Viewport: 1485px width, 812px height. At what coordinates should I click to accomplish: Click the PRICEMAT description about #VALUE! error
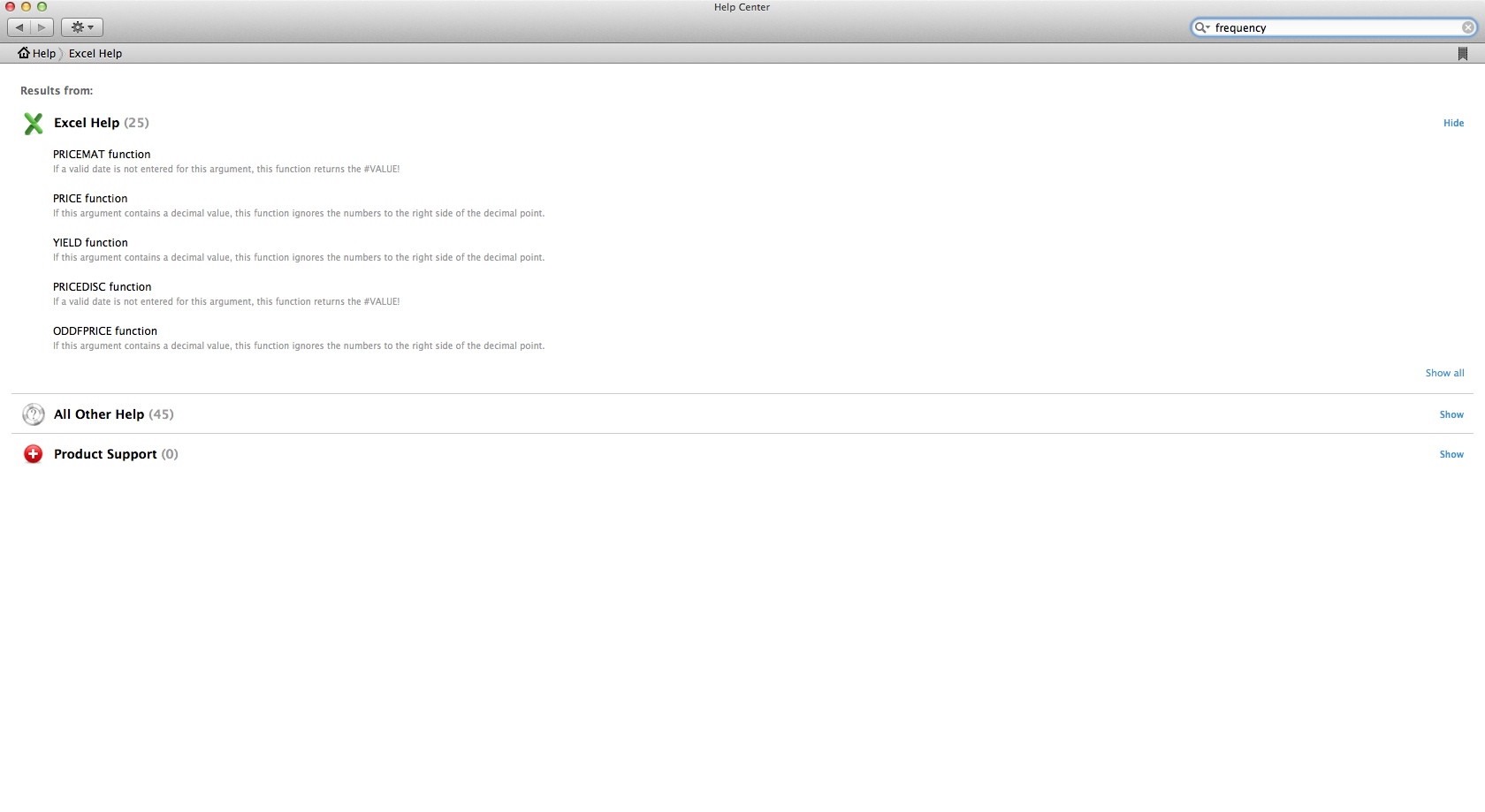226,169
